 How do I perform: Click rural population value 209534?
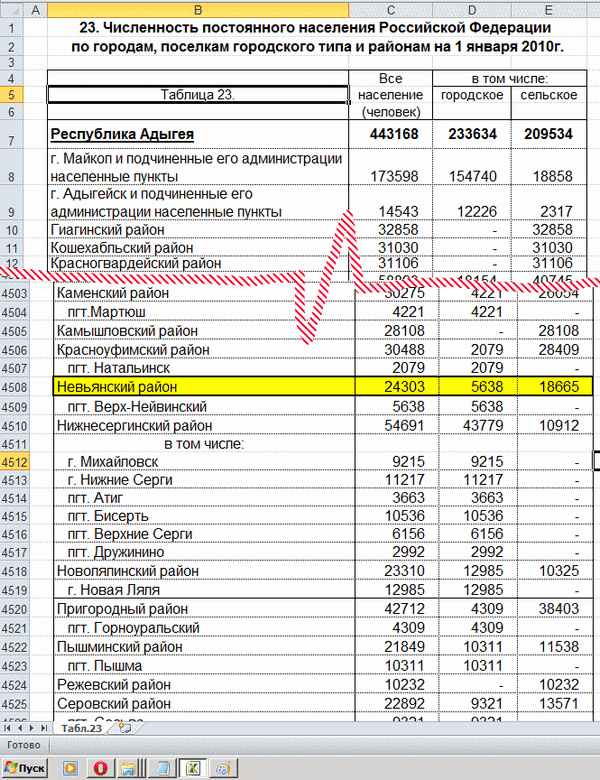549,134
